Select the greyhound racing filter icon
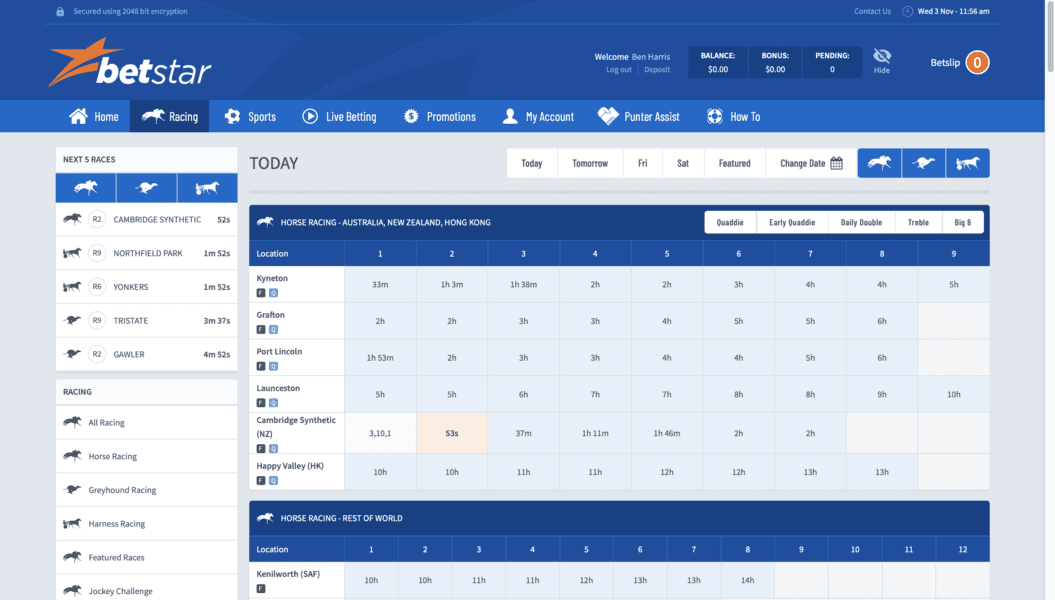1055x600 pixels. tap(923, 162)
